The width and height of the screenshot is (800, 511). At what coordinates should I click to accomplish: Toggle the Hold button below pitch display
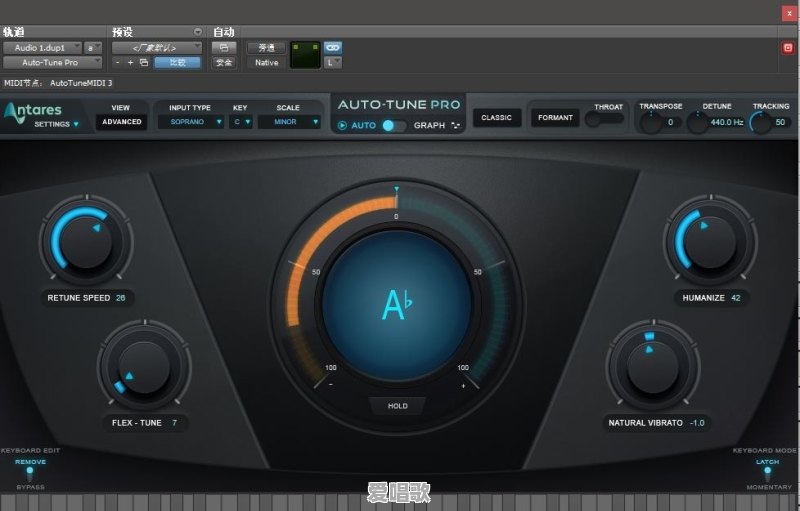coord(397,406)
